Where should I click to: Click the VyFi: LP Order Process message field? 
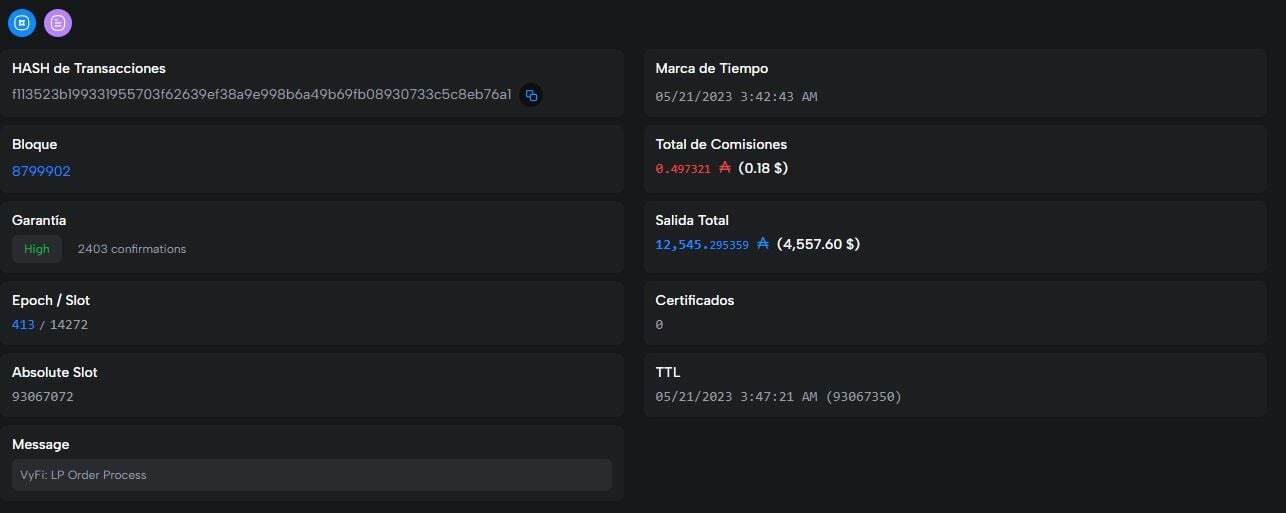point(311,475)
